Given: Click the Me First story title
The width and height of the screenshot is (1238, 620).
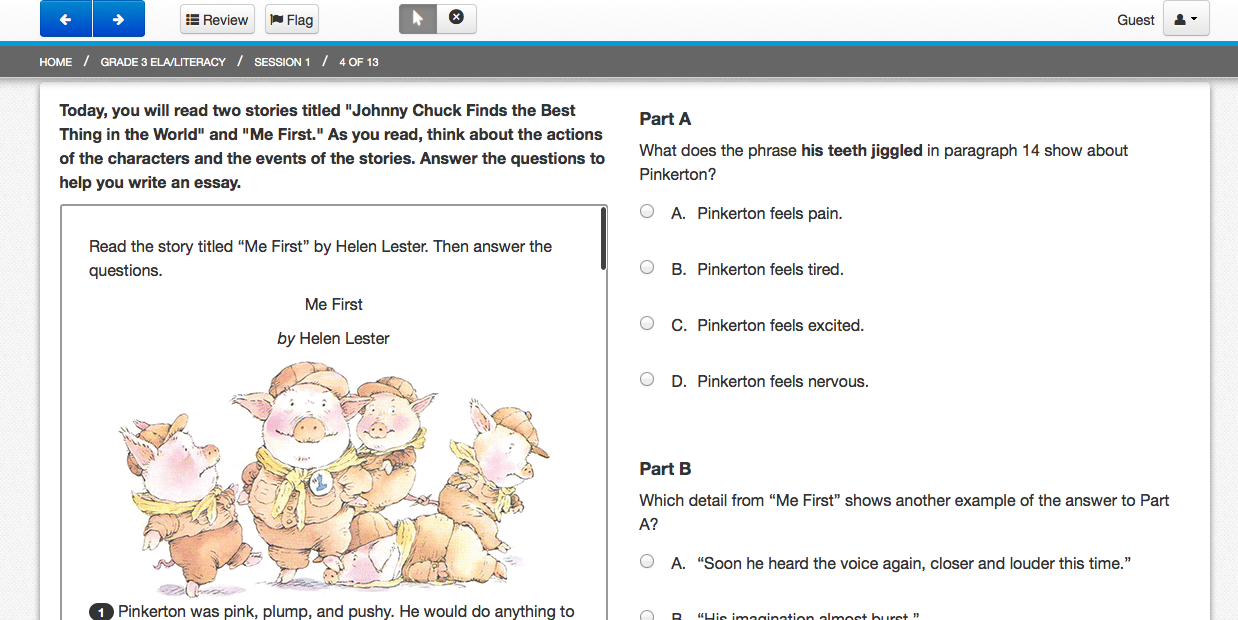Looking at the screenshot, I should (334, 304).
